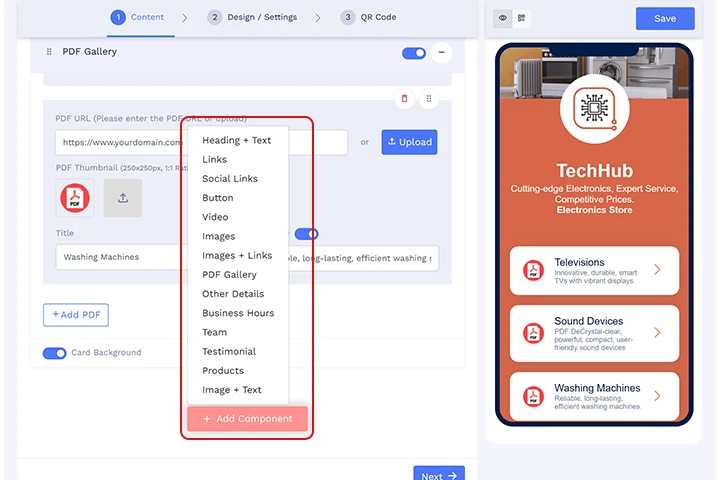Click the PDF Gallery section drag handle
This screenshot has width=720, height=480.
[x=49, y=52]
